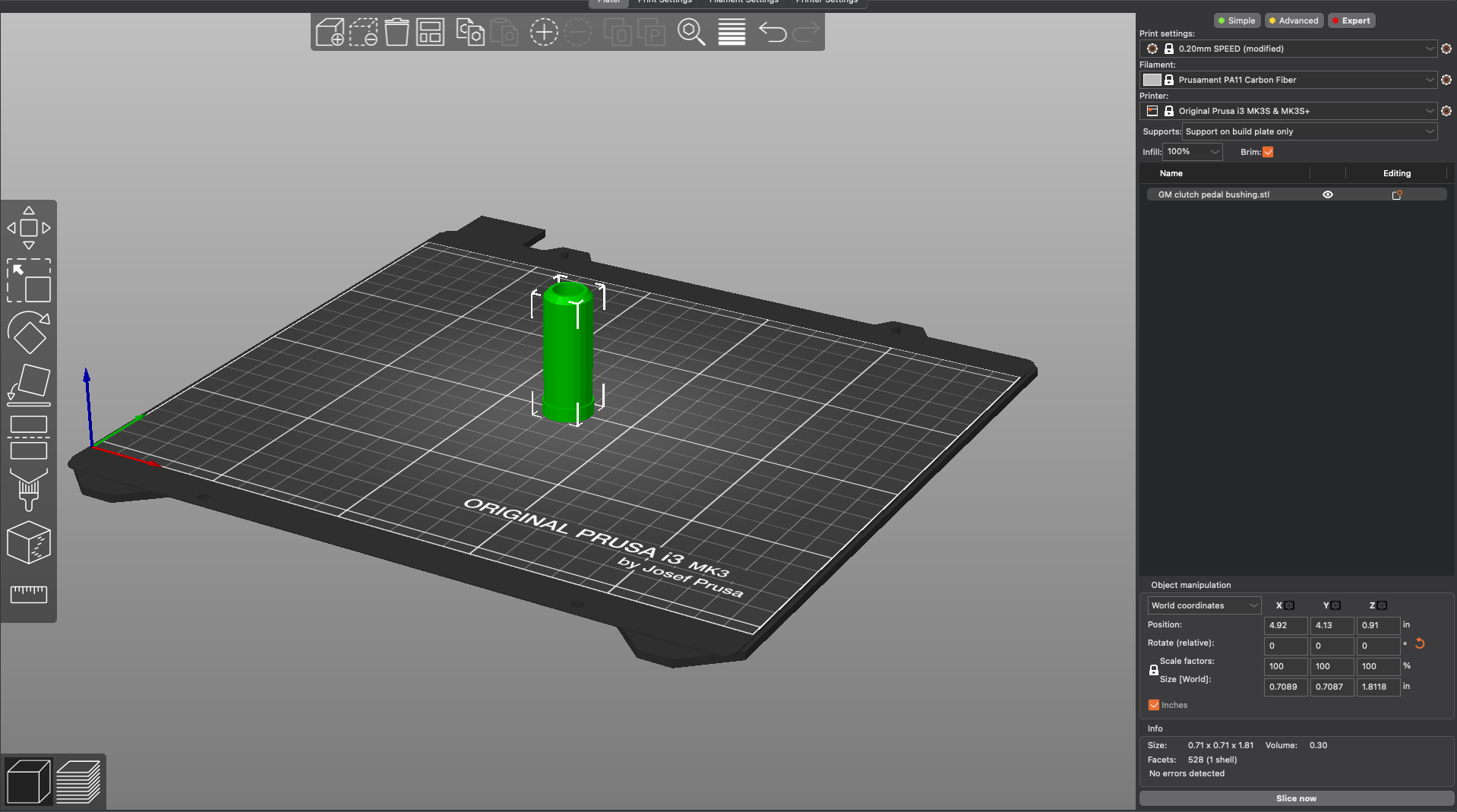Switch to 3D editor view
1457x812 pixels.
coord(28,781)
